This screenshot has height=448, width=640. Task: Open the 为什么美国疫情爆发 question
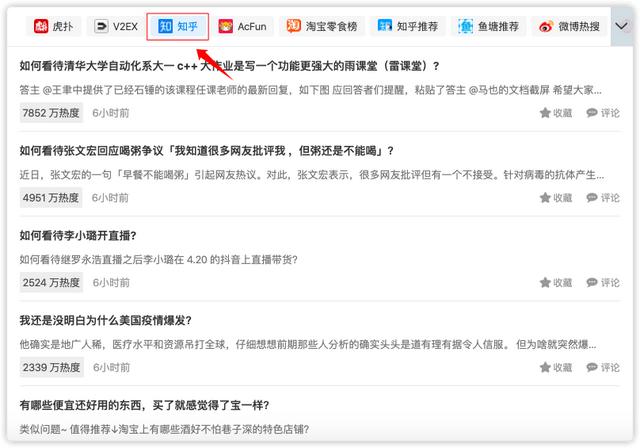[x=106, y=320]
